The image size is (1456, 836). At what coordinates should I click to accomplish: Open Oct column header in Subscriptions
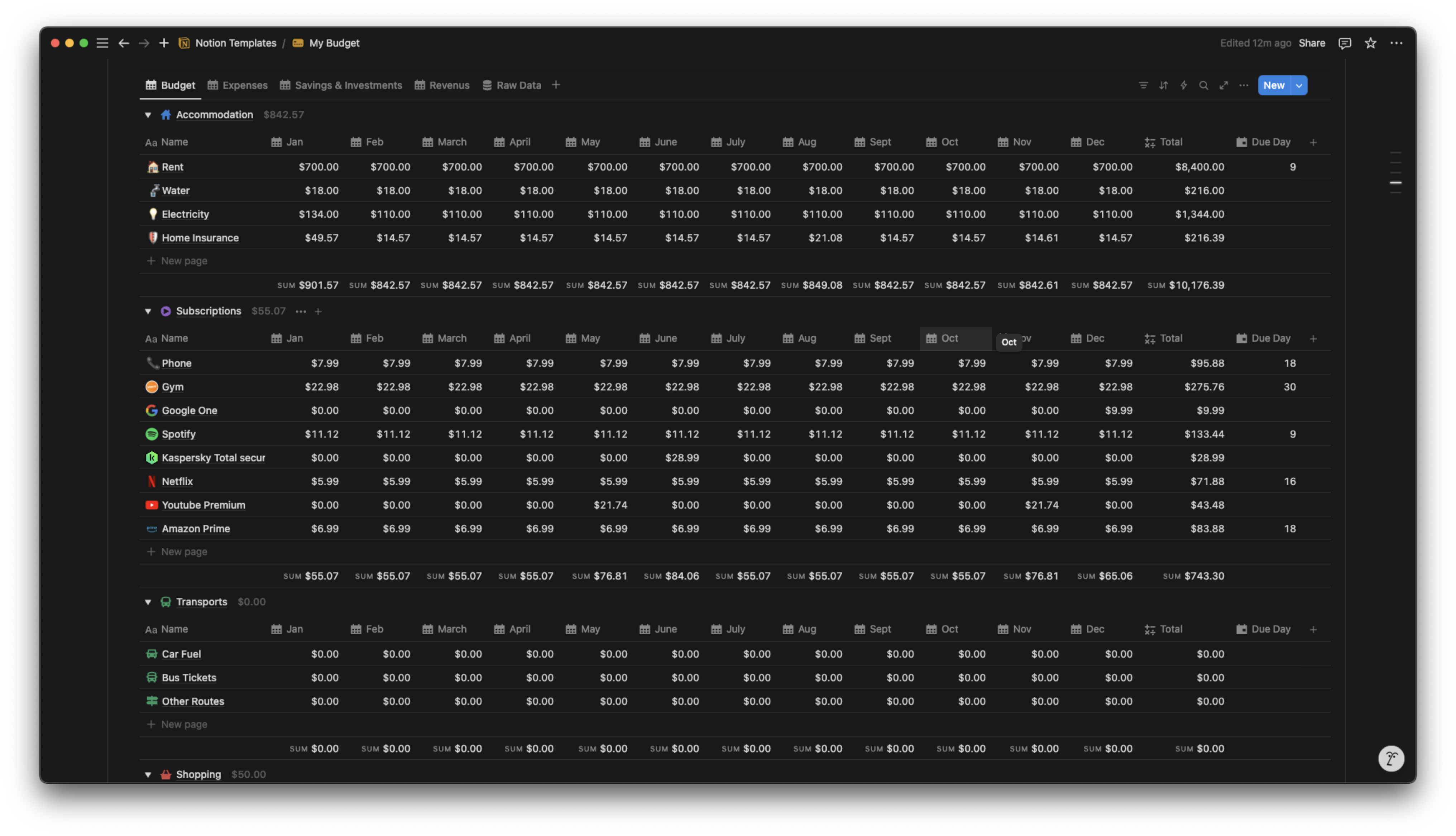[x=955, y=339]
